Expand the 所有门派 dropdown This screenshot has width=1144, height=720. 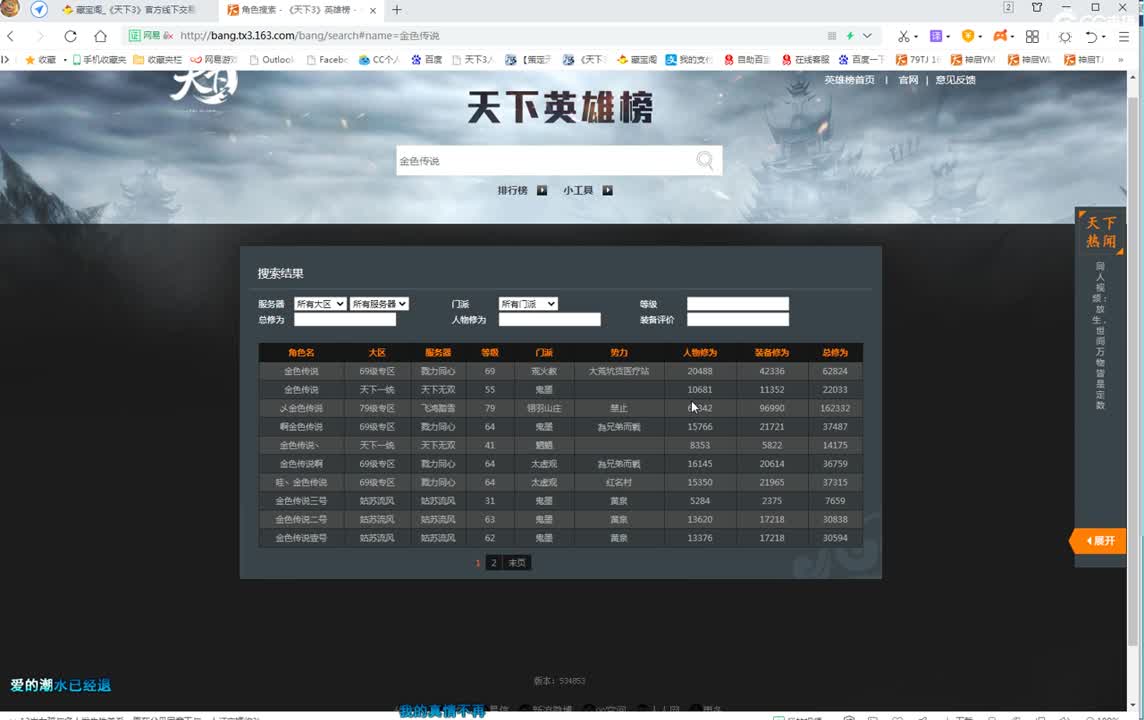pyautogui.click(x=527, y=303)
